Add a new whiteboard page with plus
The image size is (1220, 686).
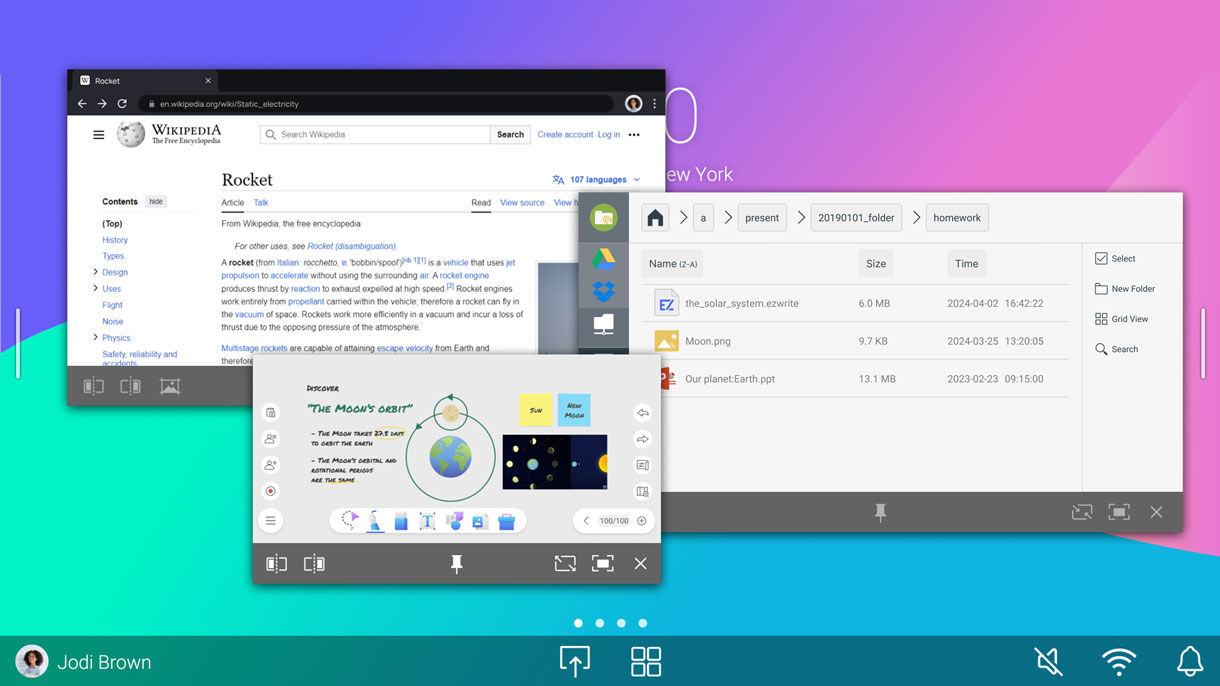[642, 521]
